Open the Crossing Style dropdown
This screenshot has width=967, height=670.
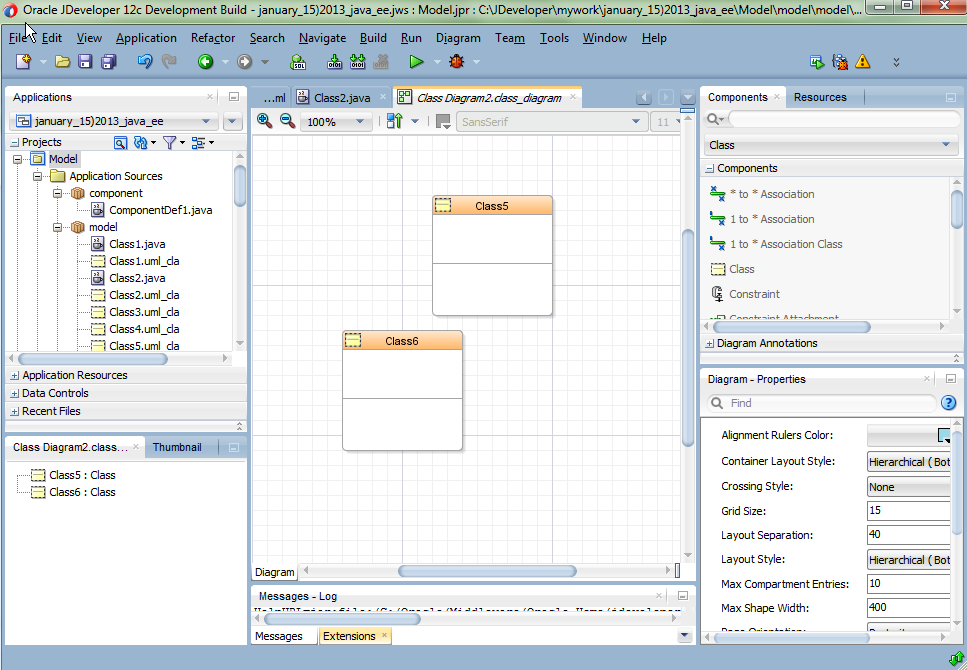[908, 487]
